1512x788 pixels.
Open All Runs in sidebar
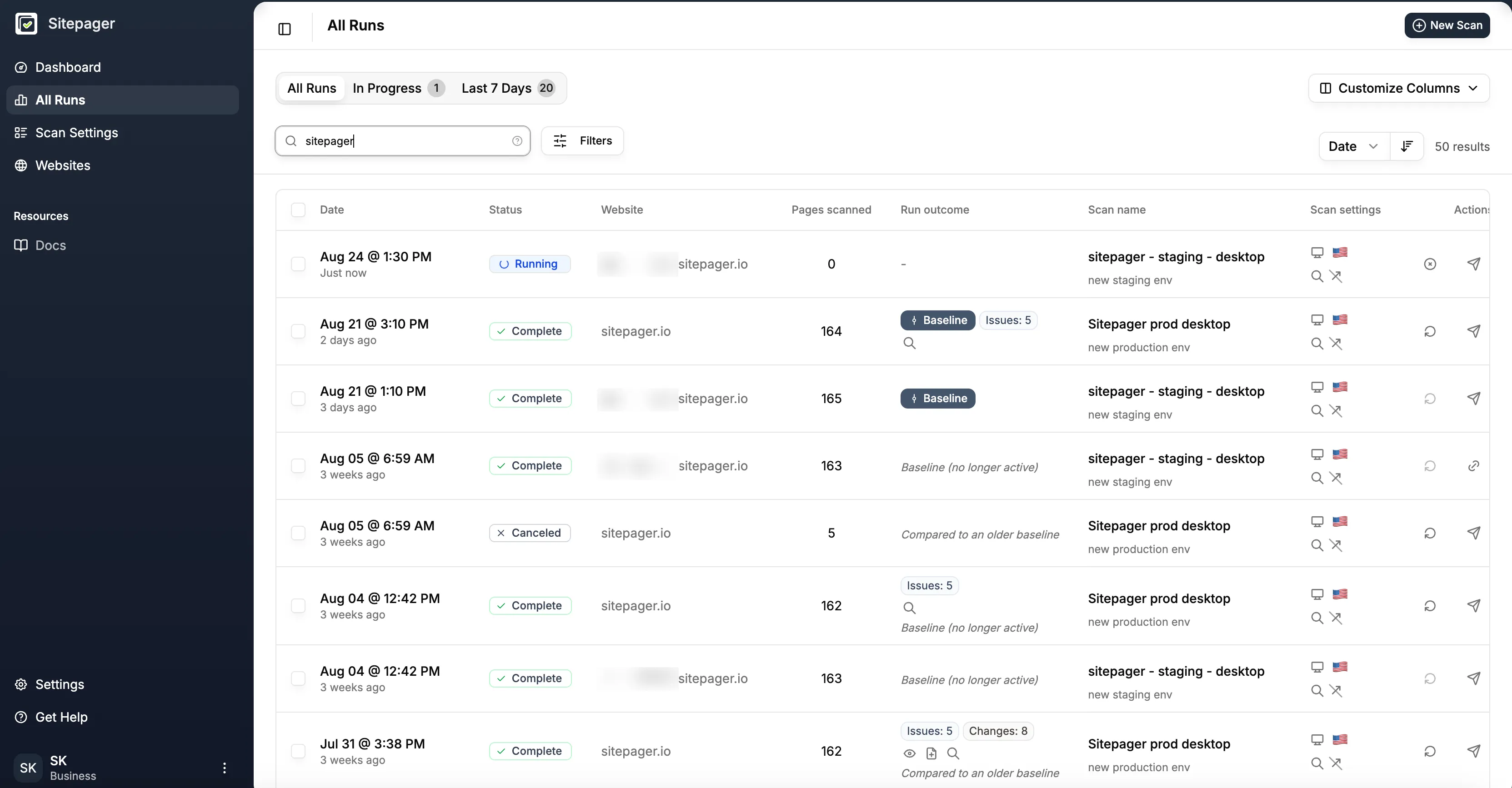point(122,100)
